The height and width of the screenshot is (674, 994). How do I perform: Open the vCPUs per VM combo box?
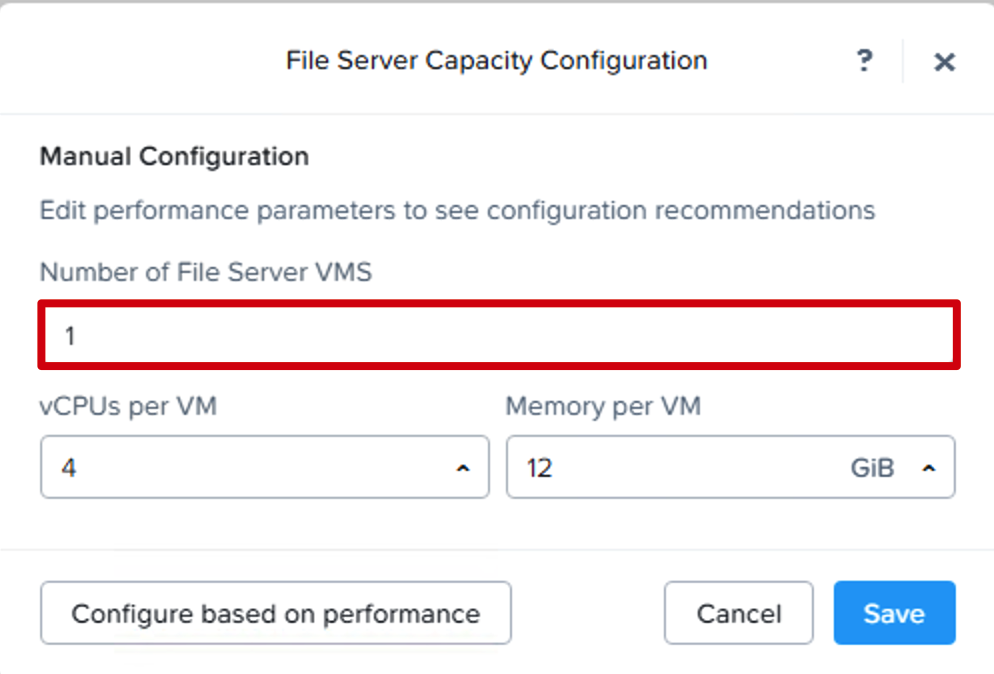(x=265, y=467)
